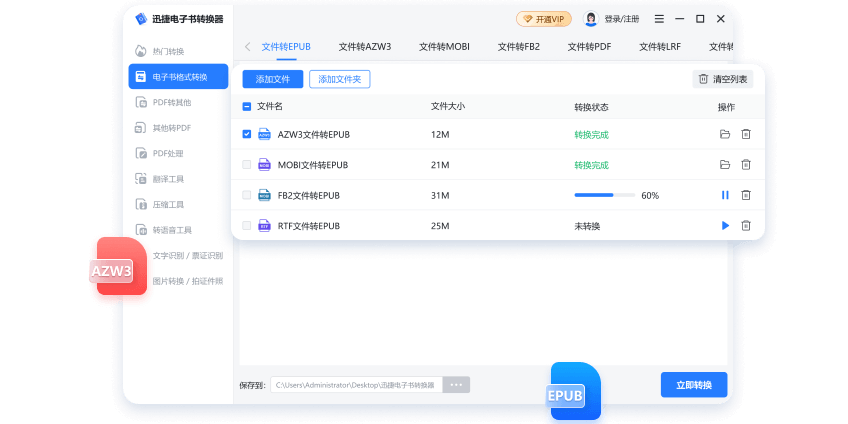848x424 pixels.
Task: Open the 热门转换 sidebar section
Action: [x=167, y=51]
